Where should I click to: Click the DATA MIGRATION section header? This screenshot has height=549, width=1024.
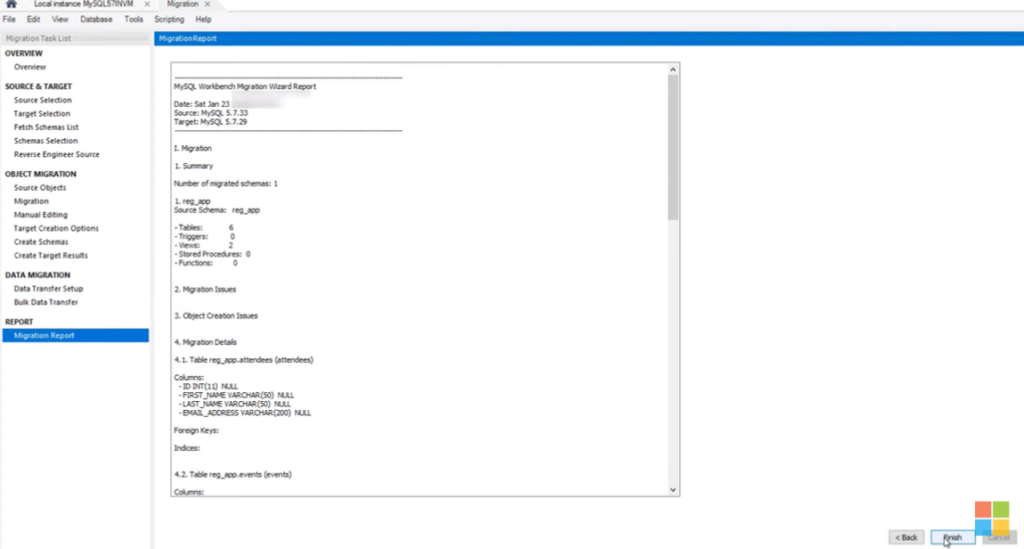(37, 275)
